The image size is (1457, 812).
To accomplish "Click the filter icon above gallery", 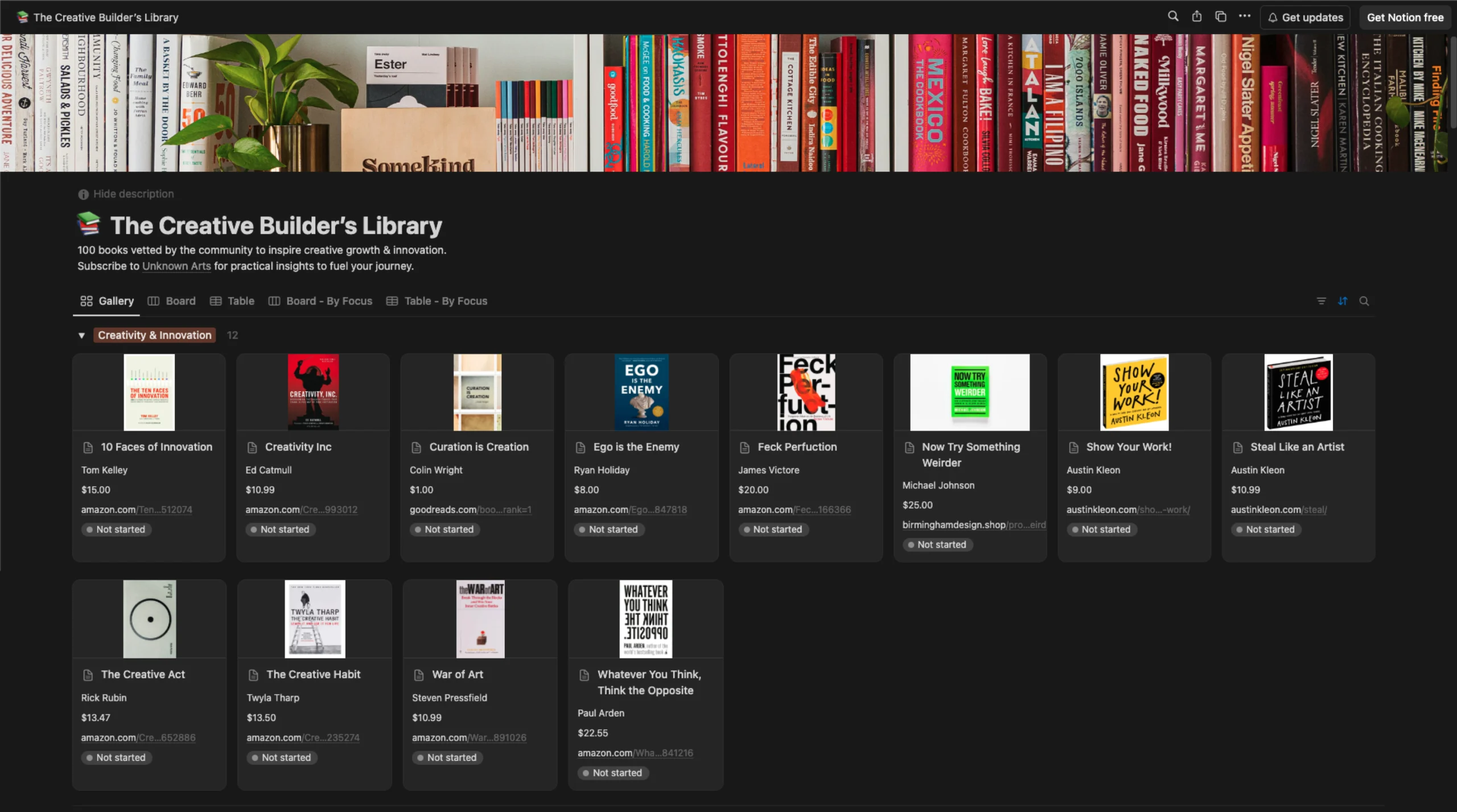I will [1322, 301].
